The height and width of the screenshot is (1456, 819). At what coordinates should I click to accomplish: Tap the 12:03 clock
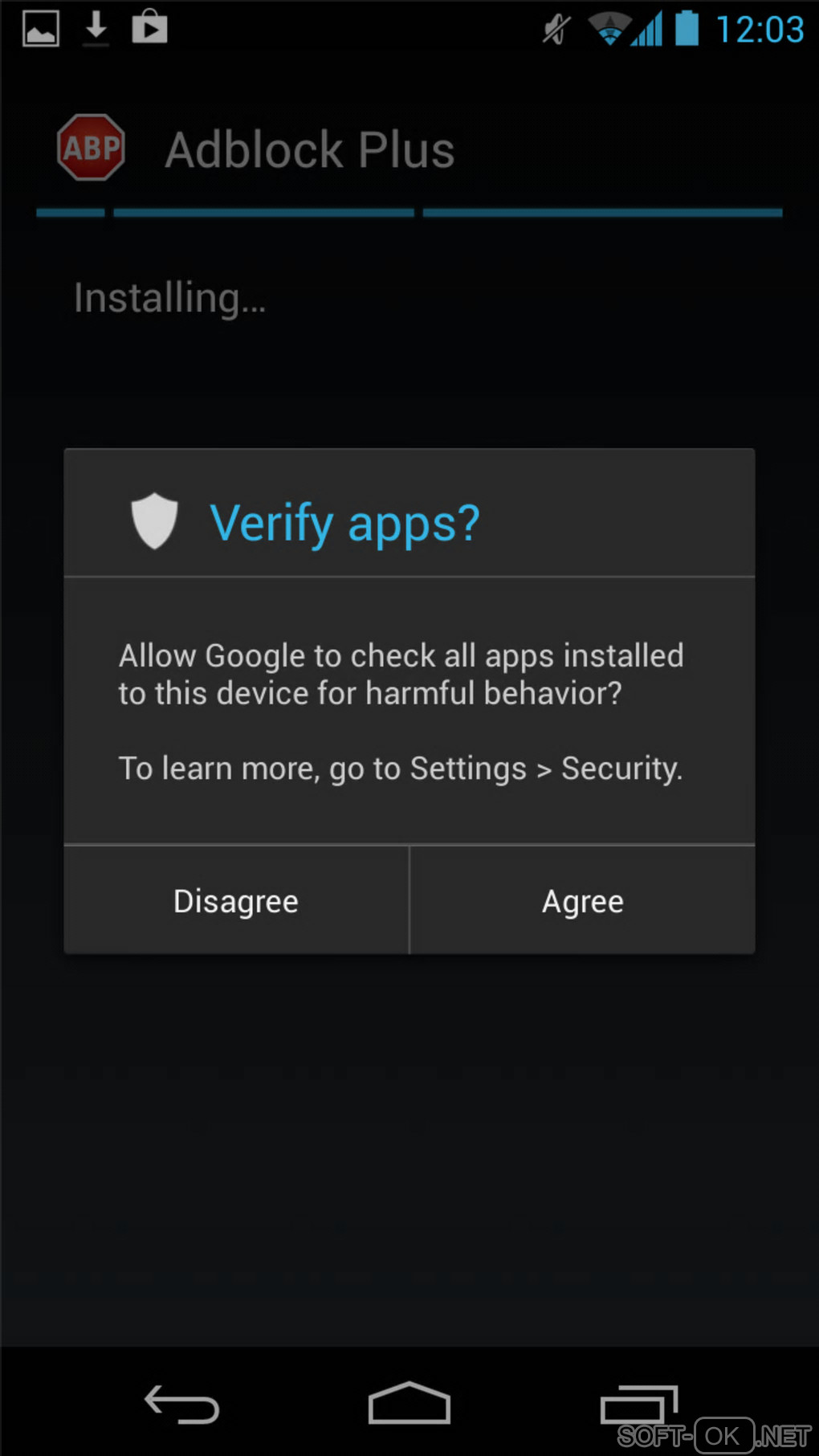760,30
